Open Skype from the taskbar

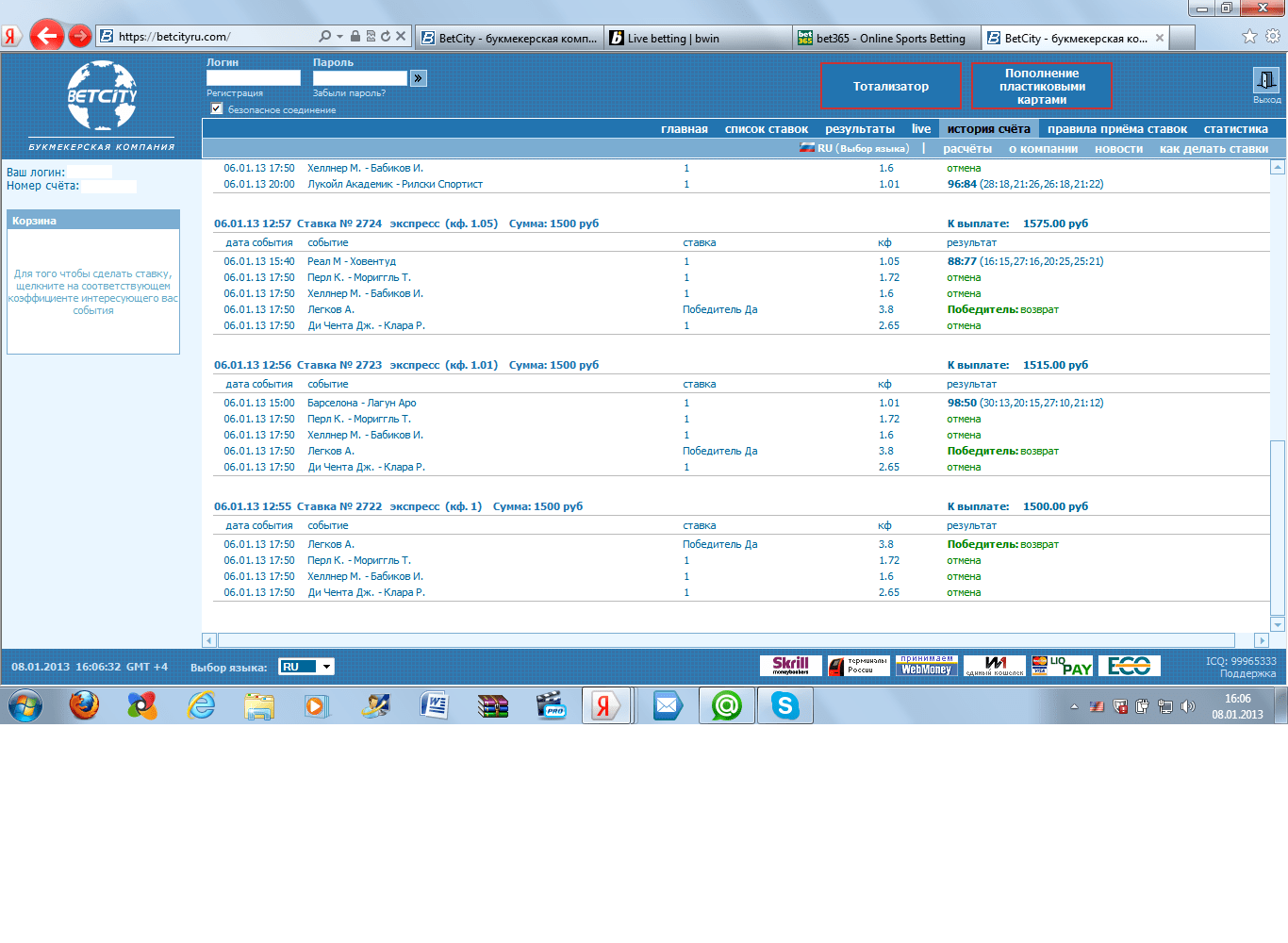(x=784, y=705)
